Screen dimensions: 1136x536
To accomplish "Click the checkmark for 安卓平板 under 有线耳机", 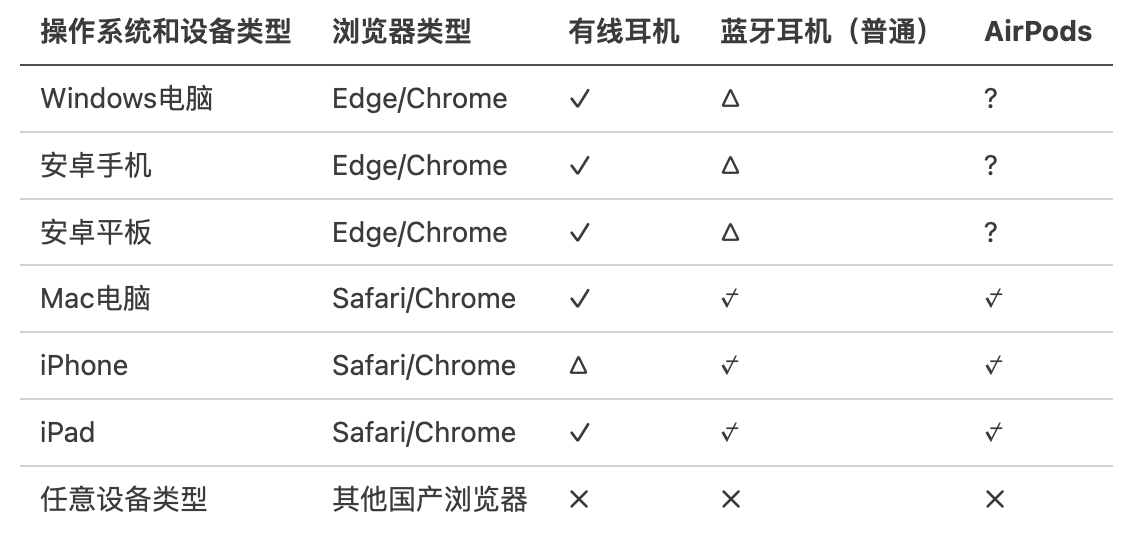I will click(x=579, y=233).
